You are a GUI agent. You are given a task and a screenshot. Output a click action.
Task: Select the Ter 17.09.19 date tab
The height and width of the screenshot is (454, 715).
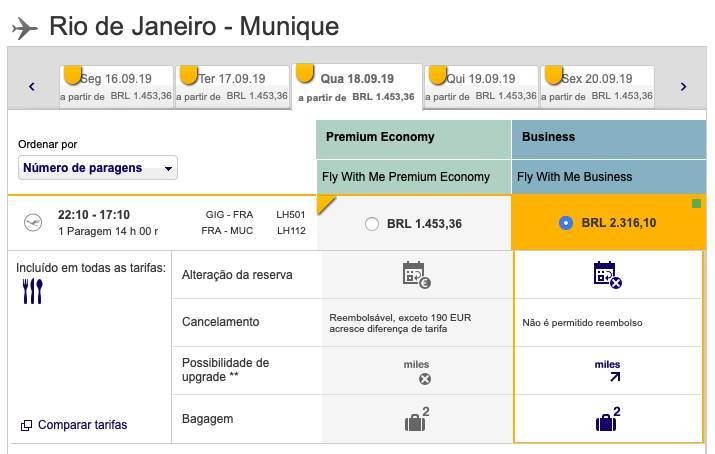(x=233, y=87)
